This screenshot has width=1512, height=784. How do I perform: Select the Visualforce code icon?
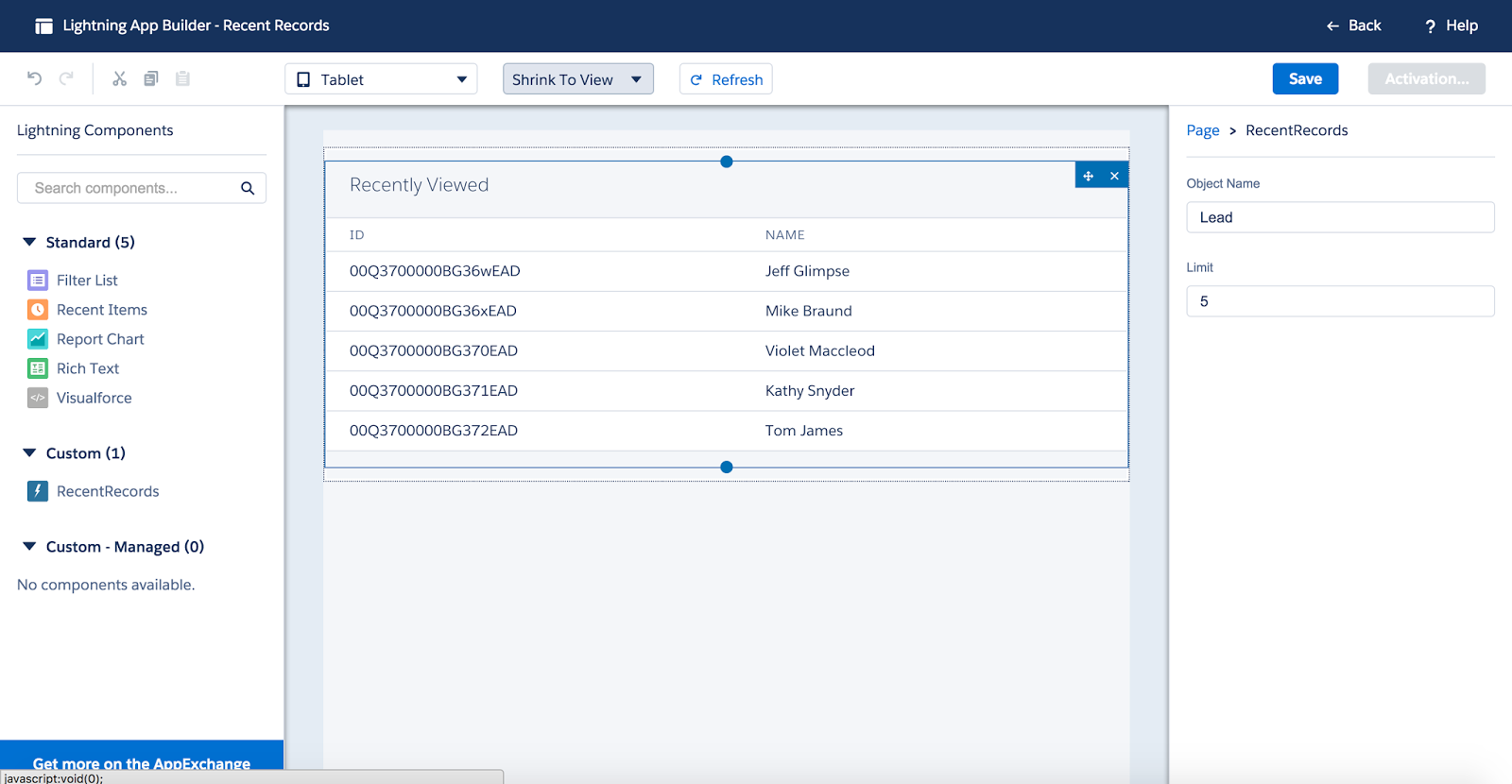tap(38, 398)
